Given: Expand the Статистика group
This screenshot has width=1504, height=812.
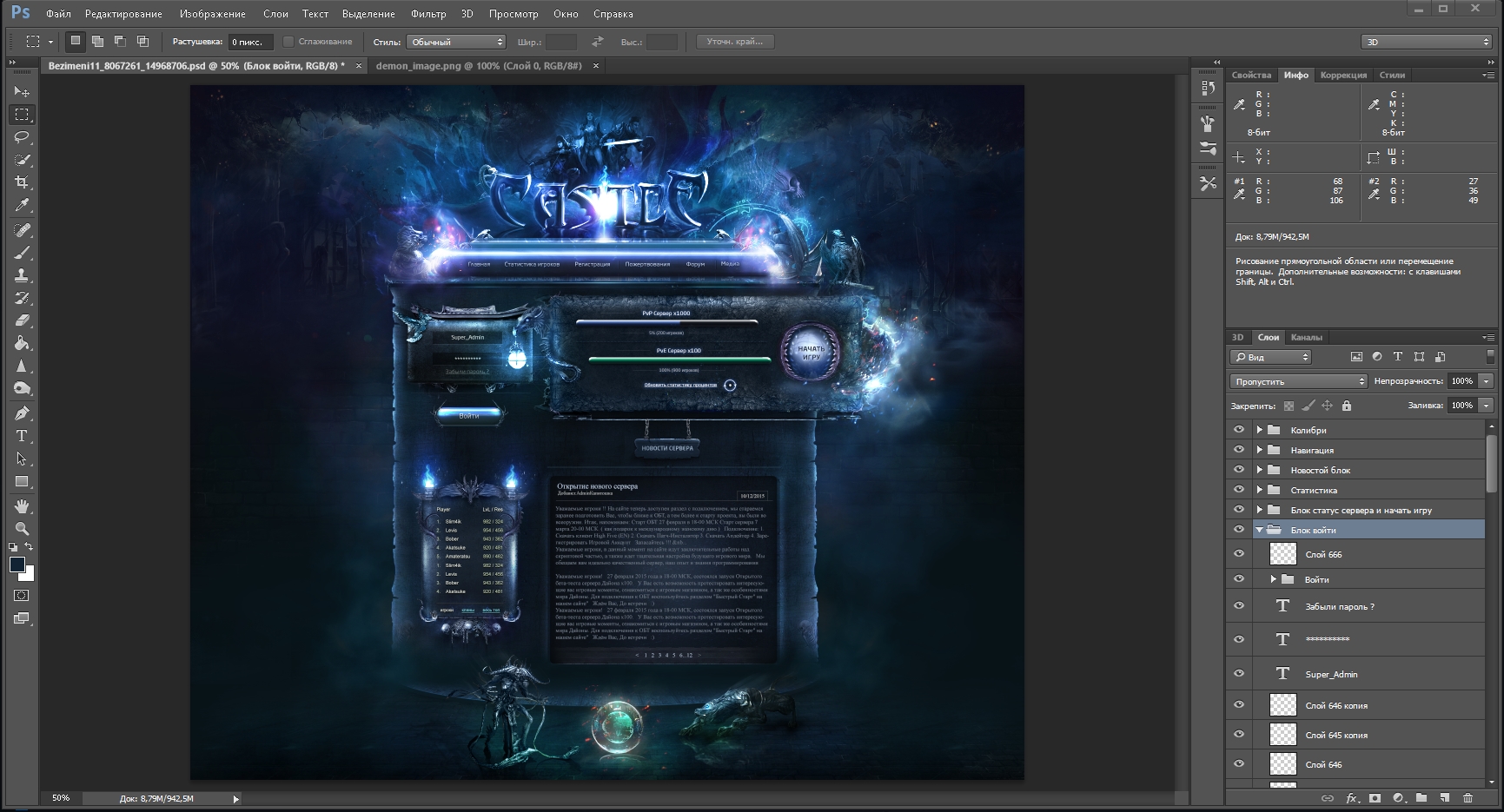Looking at the screenshot, I should tap(1259, 490).
